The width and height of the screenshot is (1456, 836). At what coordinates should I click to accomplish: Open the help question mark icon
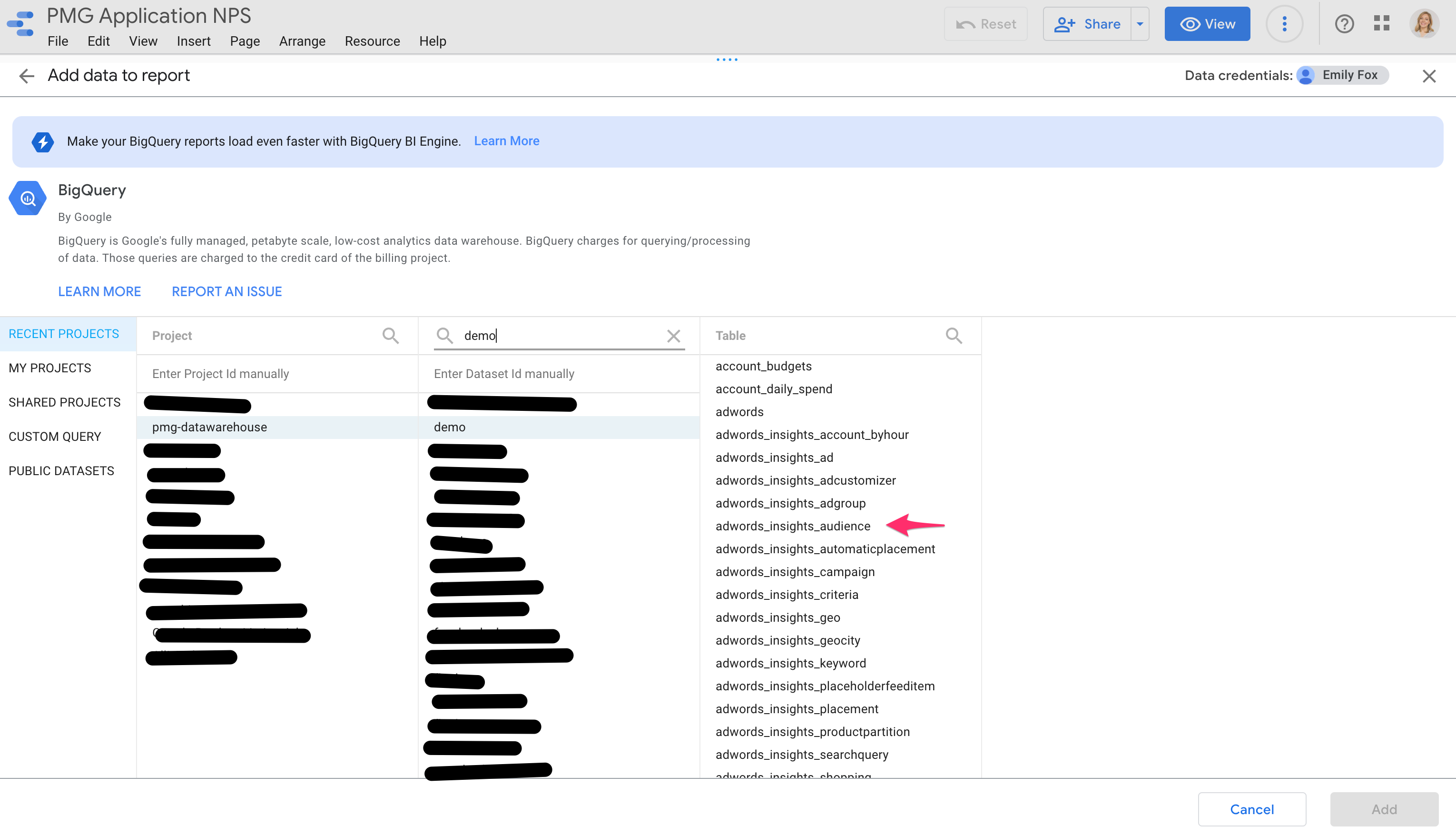(1344, 23)
